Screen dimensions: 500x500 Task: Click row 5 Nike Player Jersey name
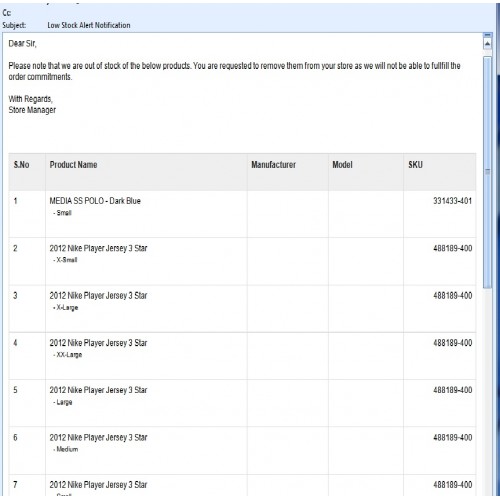tap(98, 390)
